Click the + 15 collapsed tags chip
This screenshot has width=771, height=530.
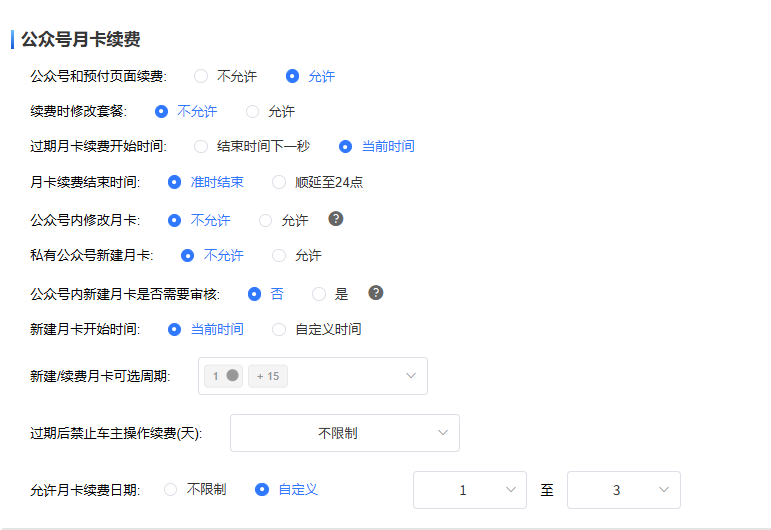(x=268, y=376)
